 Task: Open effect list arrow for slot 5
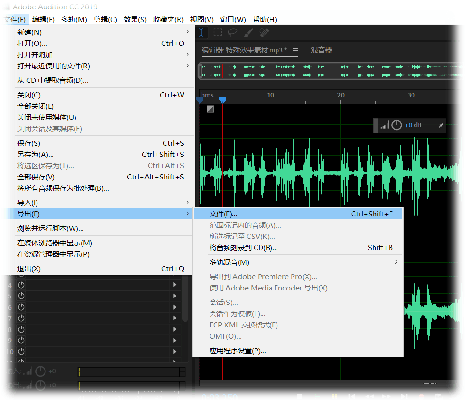pyautogui.click(x=174, y=296)
